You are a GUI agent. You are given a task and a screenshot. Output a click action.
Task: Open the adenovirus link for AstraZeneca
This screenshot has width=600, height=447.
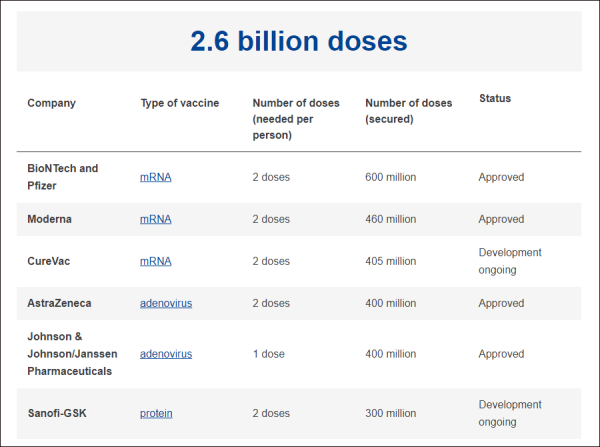point(166,303)
